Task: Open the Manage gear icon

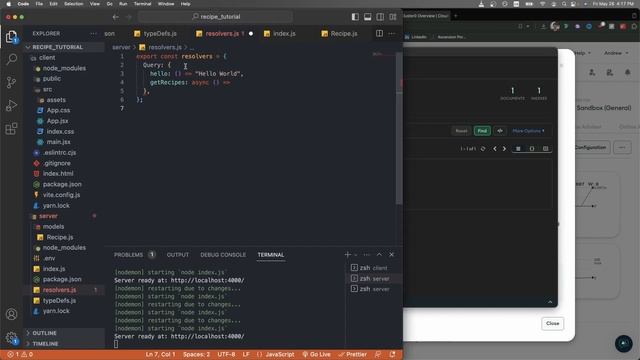Action: coord(11,338)
